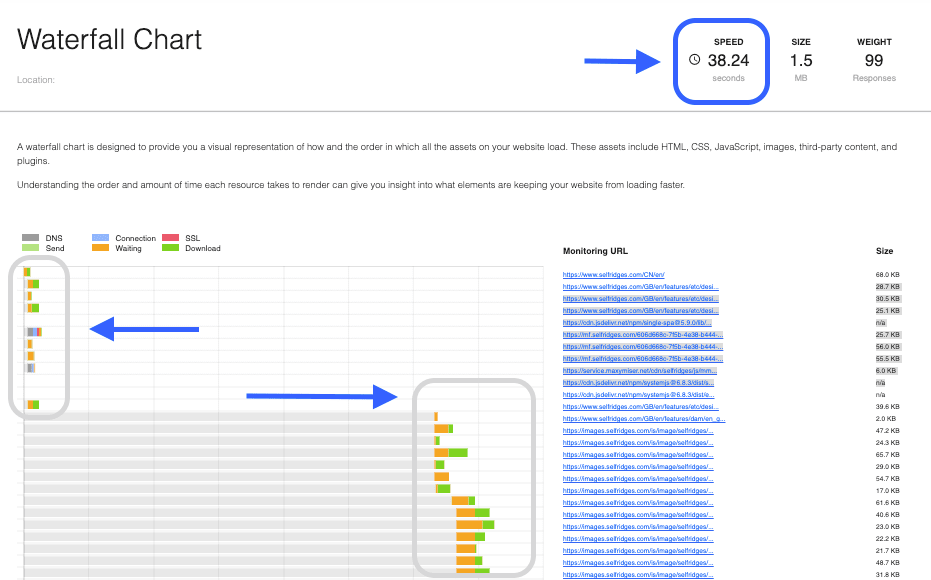Click the 1.5 MB size metric

point(801,60)
